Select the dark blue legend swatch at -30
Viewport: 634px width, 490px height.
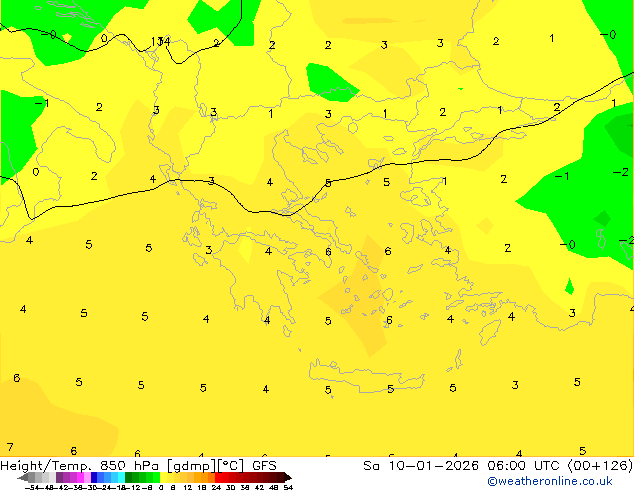click(94, 477)
